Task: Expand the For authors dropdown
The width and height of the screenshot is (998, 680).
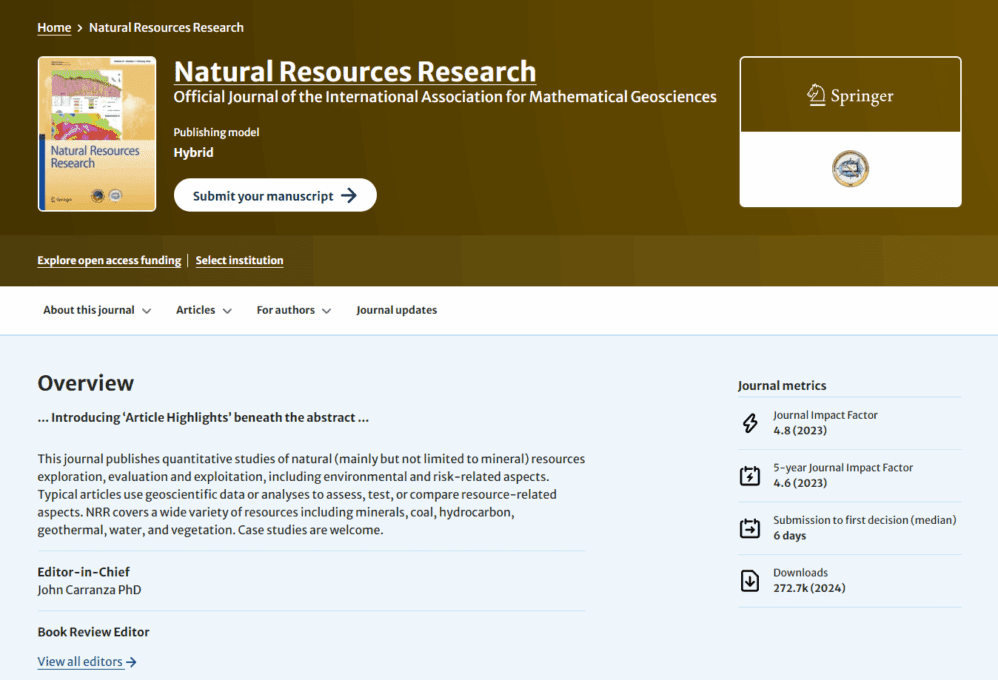Action: (293, 310)
